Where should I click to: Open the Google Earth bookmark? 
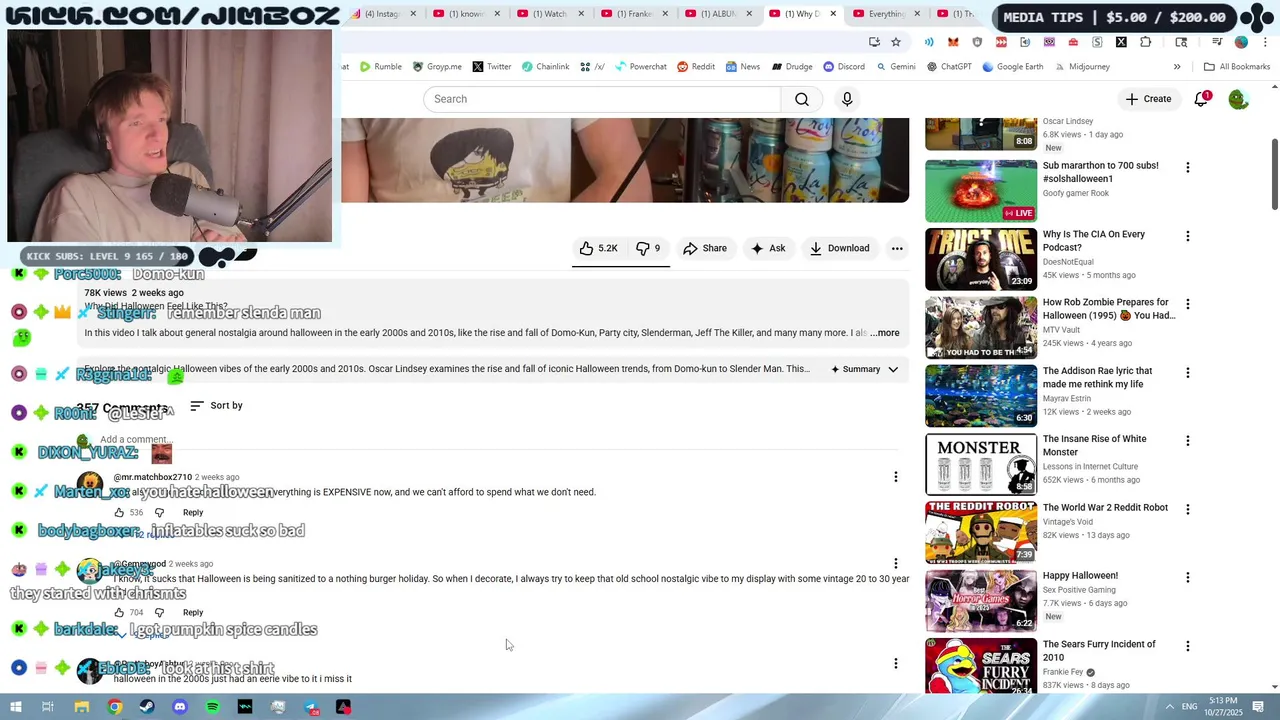(x=1013, y=67)
